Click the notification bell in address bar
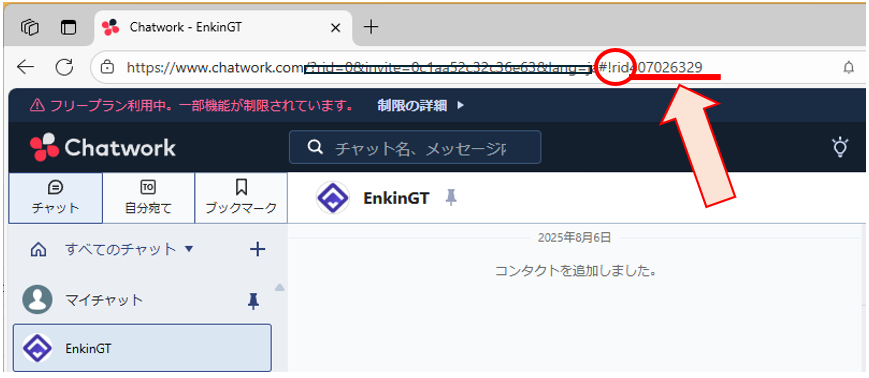869x378 pixels. [x=848, y=68]
